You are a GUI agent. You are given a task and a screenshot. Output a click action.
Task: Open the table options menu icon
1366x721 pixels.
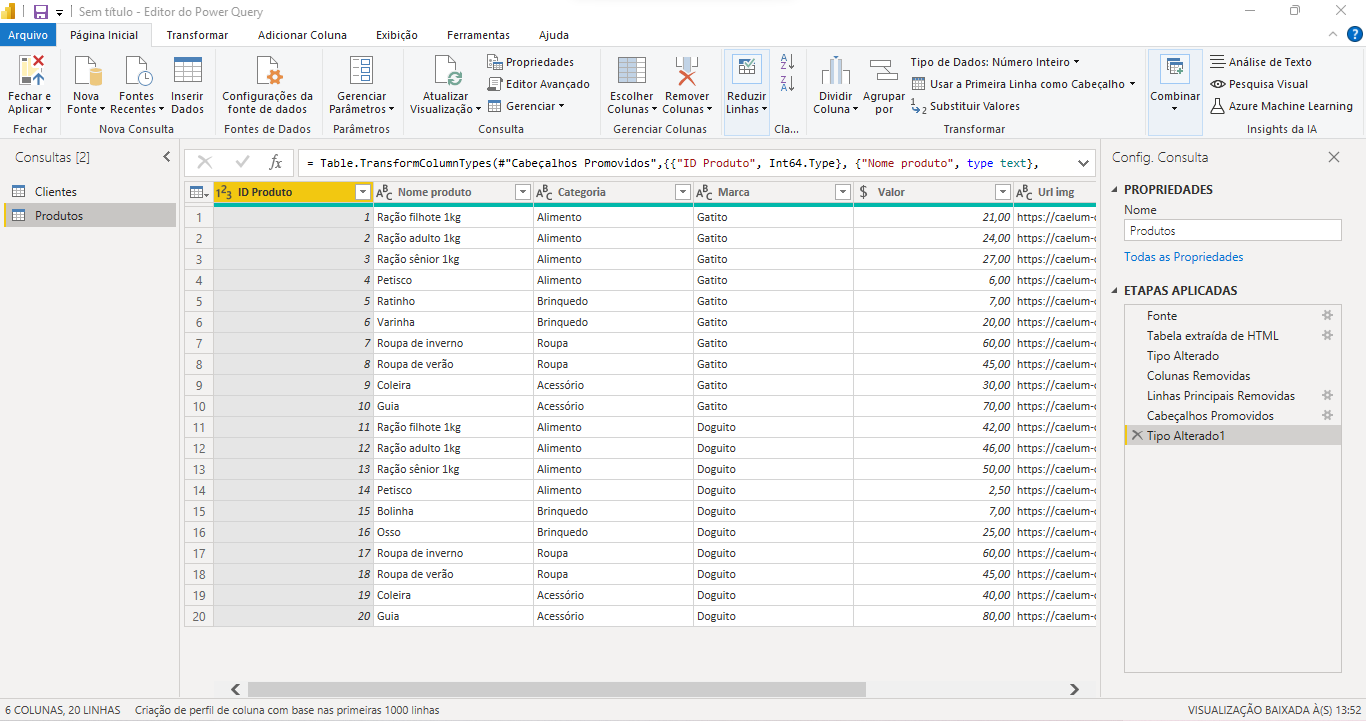[198, 192]
